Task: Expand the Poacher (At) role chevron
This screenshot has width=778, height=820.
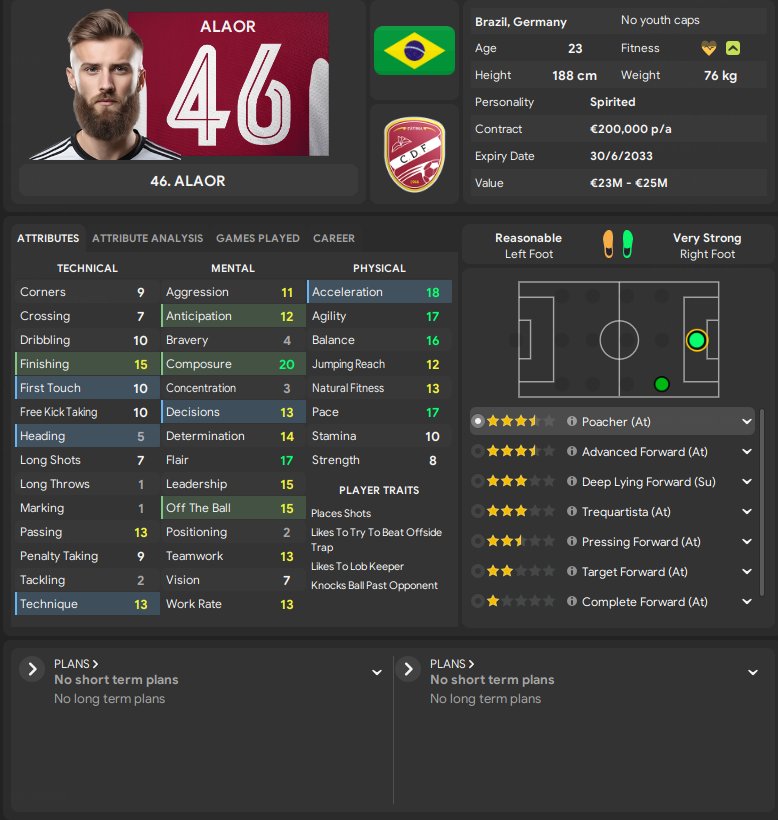Action: coord(747,421)
